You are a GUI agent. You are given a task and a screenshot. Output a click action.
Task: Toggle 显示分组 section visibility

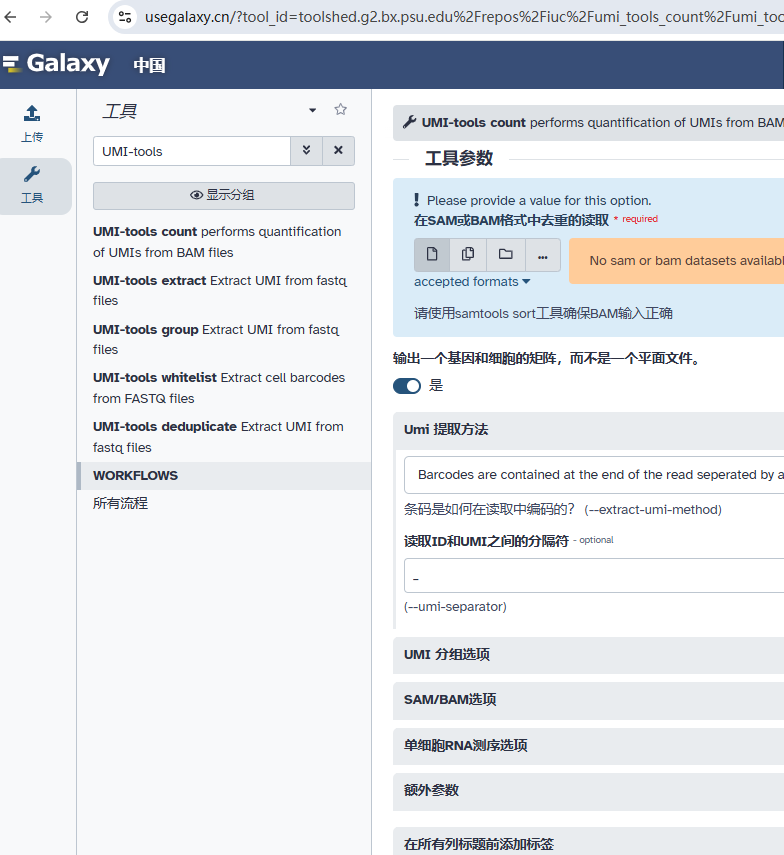pos(224,195)
